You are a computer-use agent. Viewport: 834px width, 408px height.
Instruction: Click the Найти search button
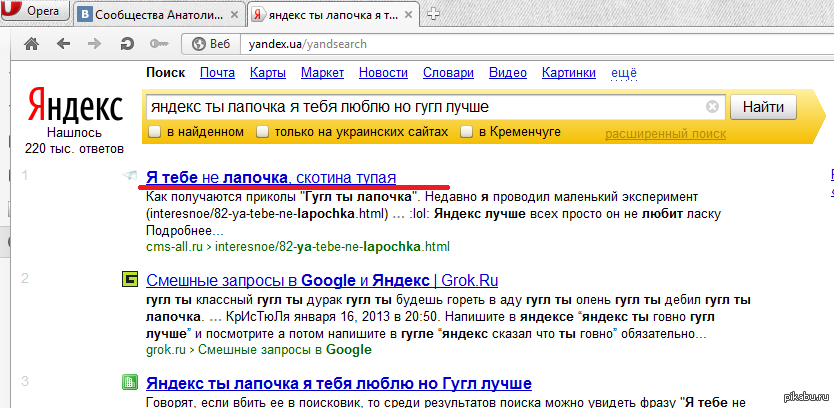763,107
